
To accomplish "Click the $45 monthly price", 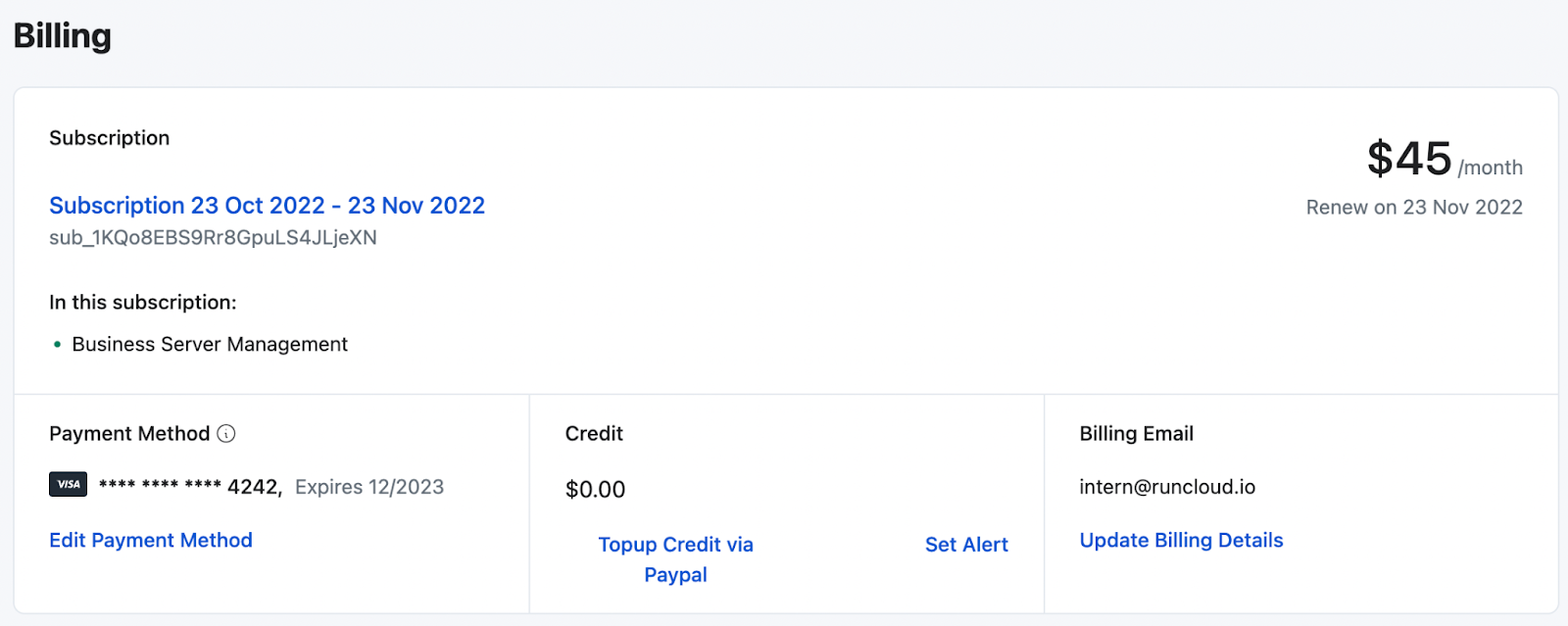I will (x=1409, y=159).
